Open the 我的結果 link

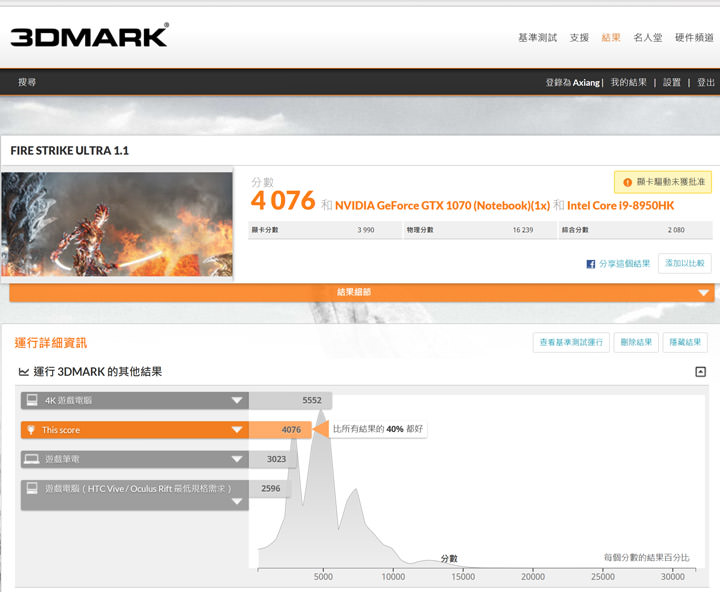pos(628,83)
